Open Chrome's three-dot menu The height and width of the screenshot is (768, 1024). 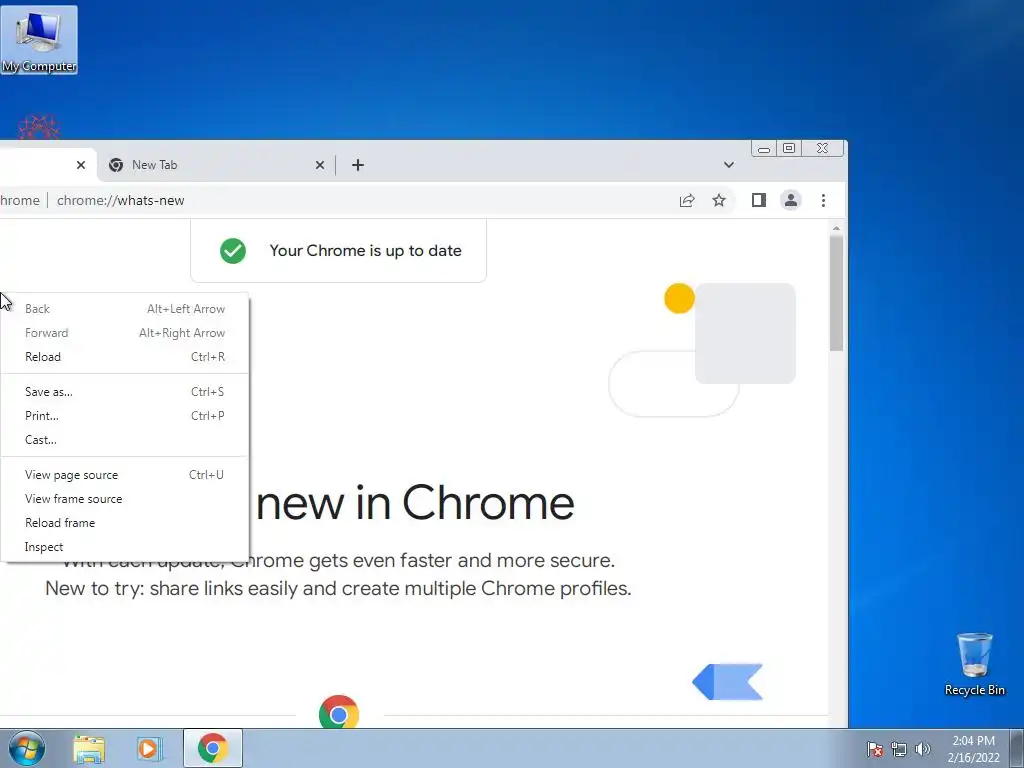click(824, 200)
